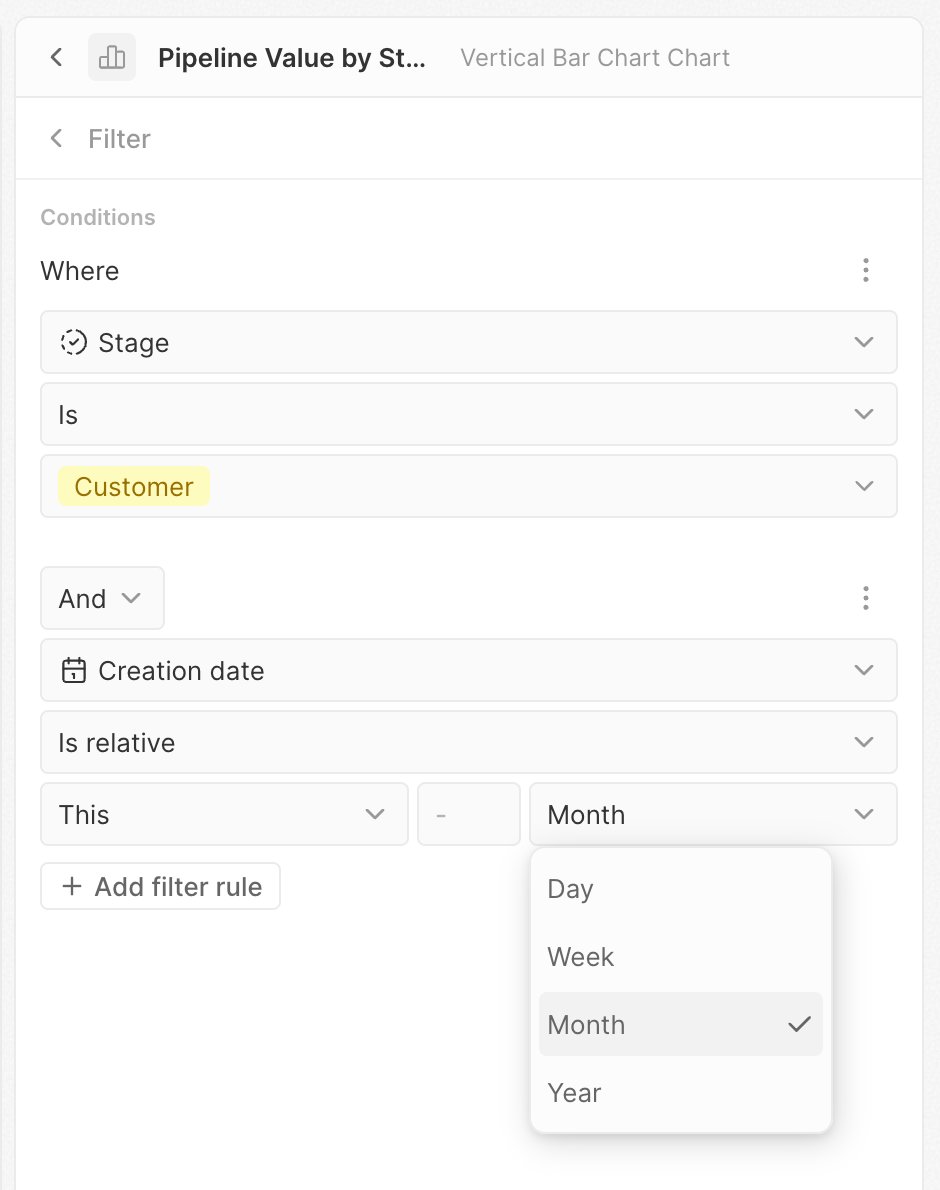Open the three-dot menu on the Where row
Viewport: 940px width, 1190px height.
(866, 270)
